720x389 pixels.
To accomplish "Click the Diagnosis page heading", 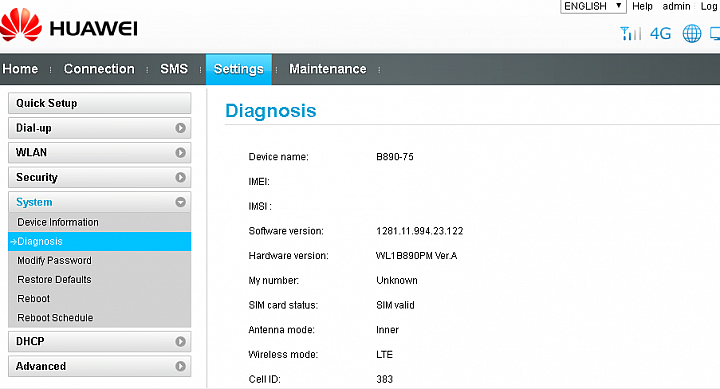I will pyautogui.click(x=271, y=111).
